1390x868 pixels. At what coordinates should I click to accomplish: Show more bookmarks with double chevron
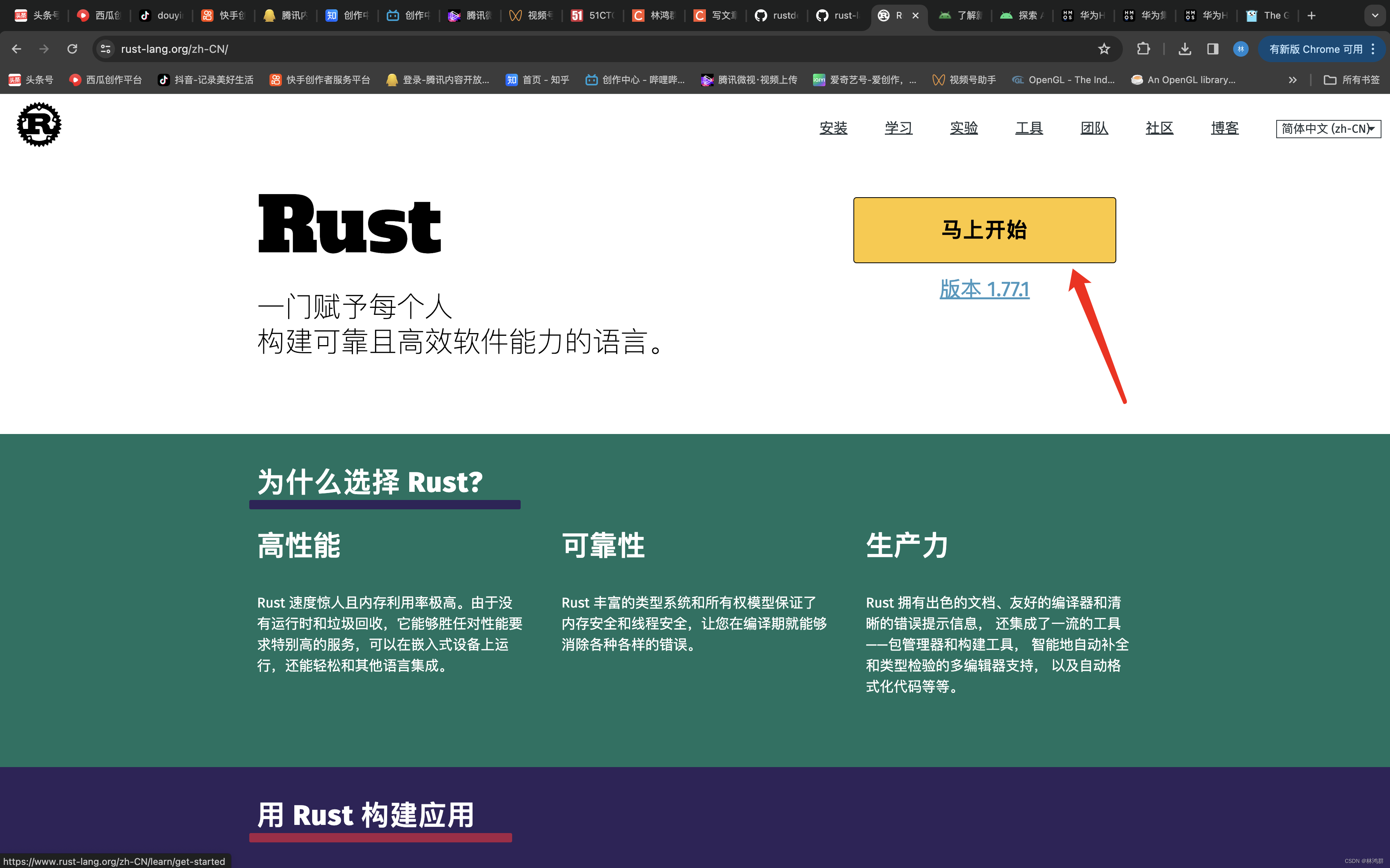(x=1293, y=80)
